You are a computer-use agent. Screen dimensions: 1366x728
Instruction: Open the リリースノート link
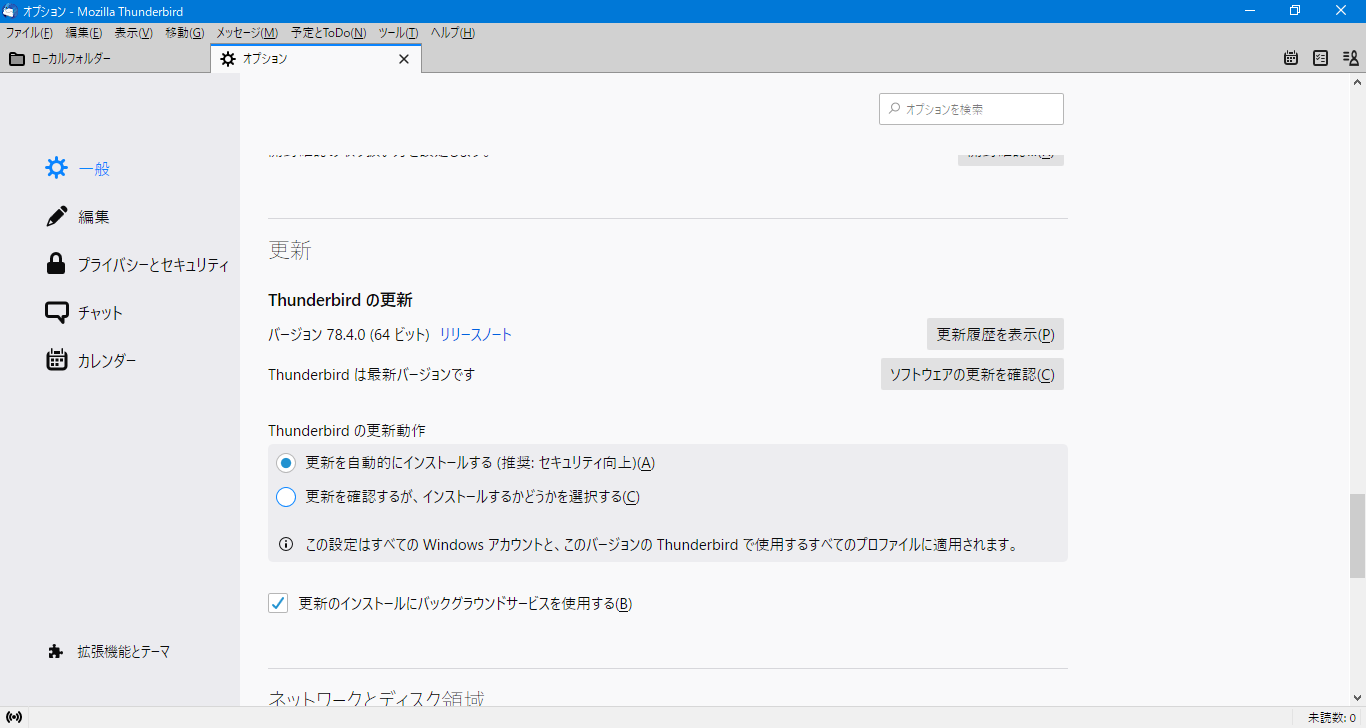point(476,335)
